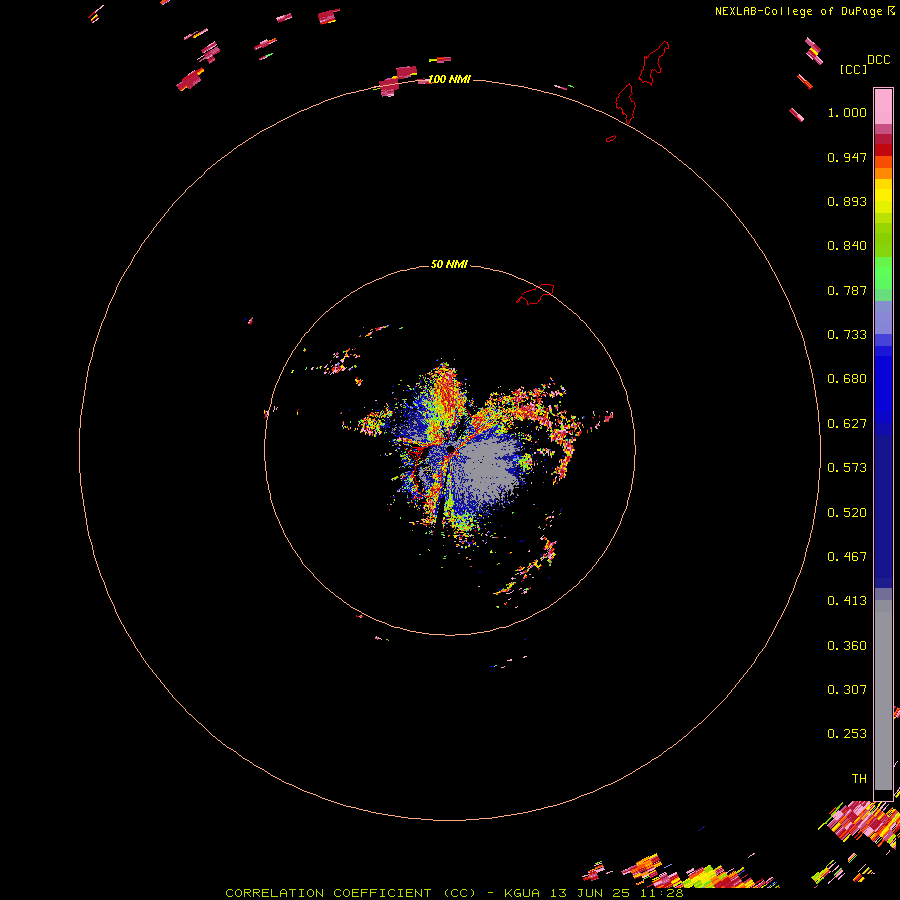This screenshot has height=900, width=900.
Task: Click the DCC product label
Action: (x=878, y=60)
